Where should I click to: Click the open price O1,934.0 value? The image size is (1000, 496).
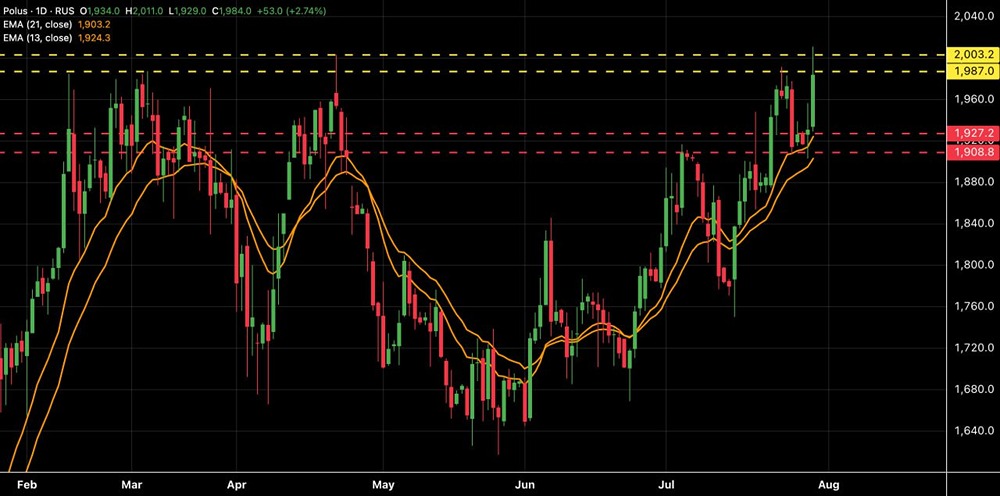coord(99,11)
